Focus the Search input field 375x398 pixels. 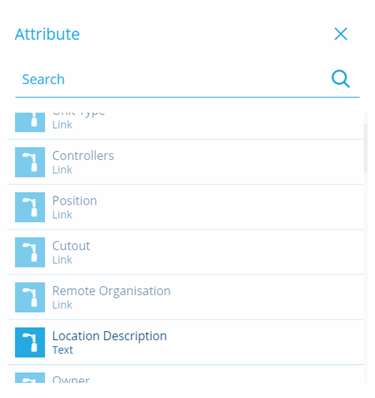pos(172,79)
